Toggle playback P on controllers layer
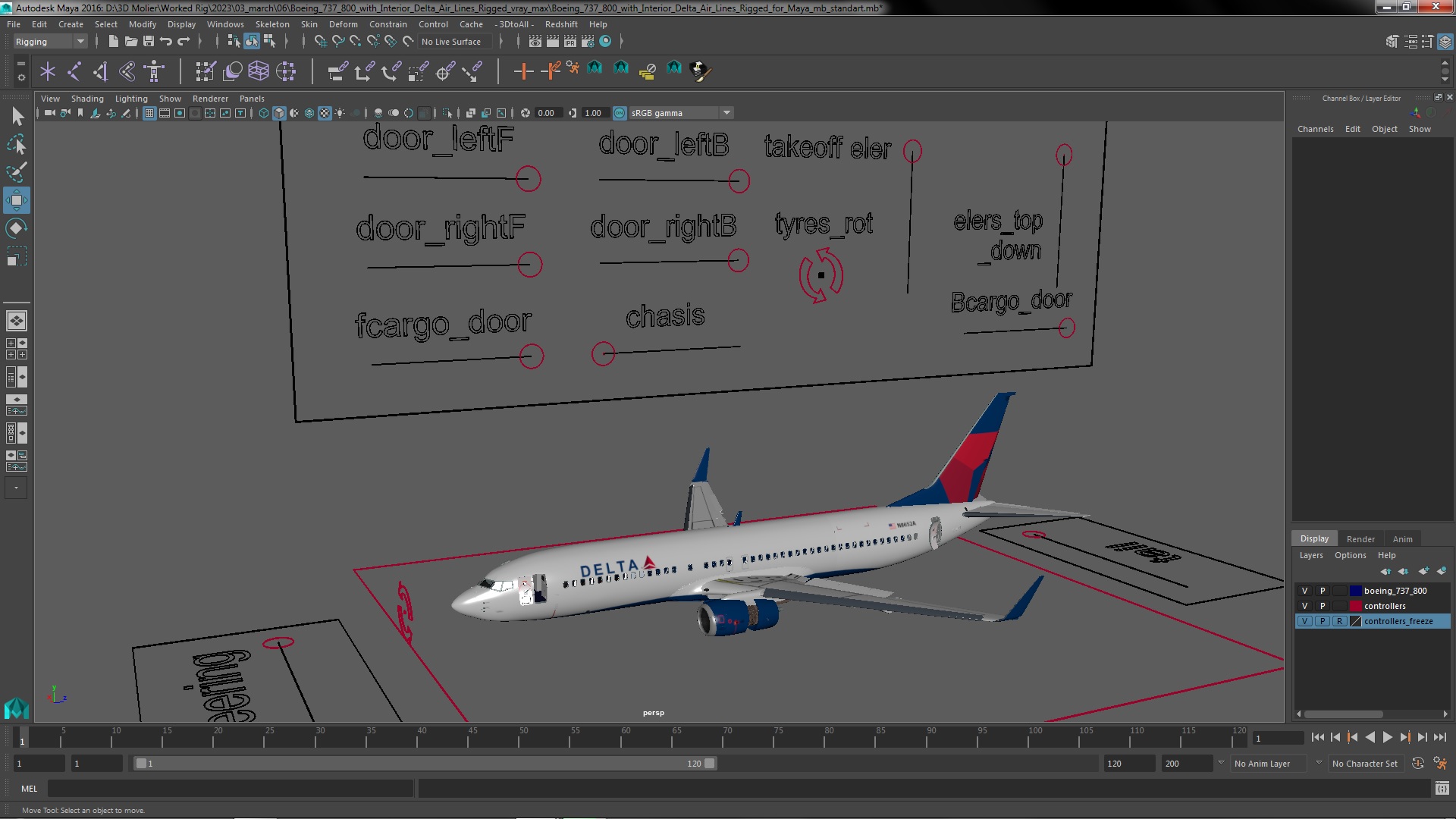The width and height of the screenshot is (1456, 819). pyautogui.click(x=1323, y=606)
